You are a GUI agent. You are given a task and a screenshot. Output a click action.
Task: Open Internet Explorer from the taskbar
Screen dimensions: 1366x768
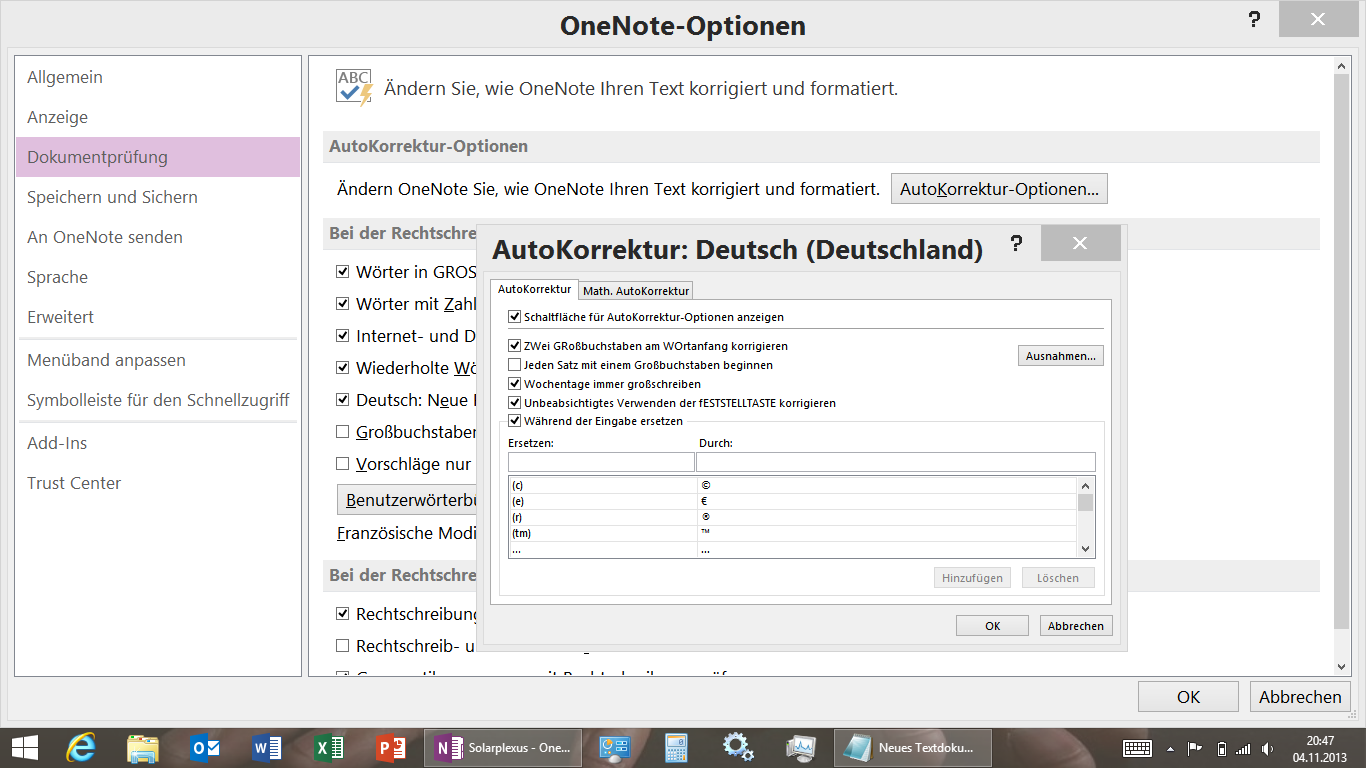coord(81,747)
